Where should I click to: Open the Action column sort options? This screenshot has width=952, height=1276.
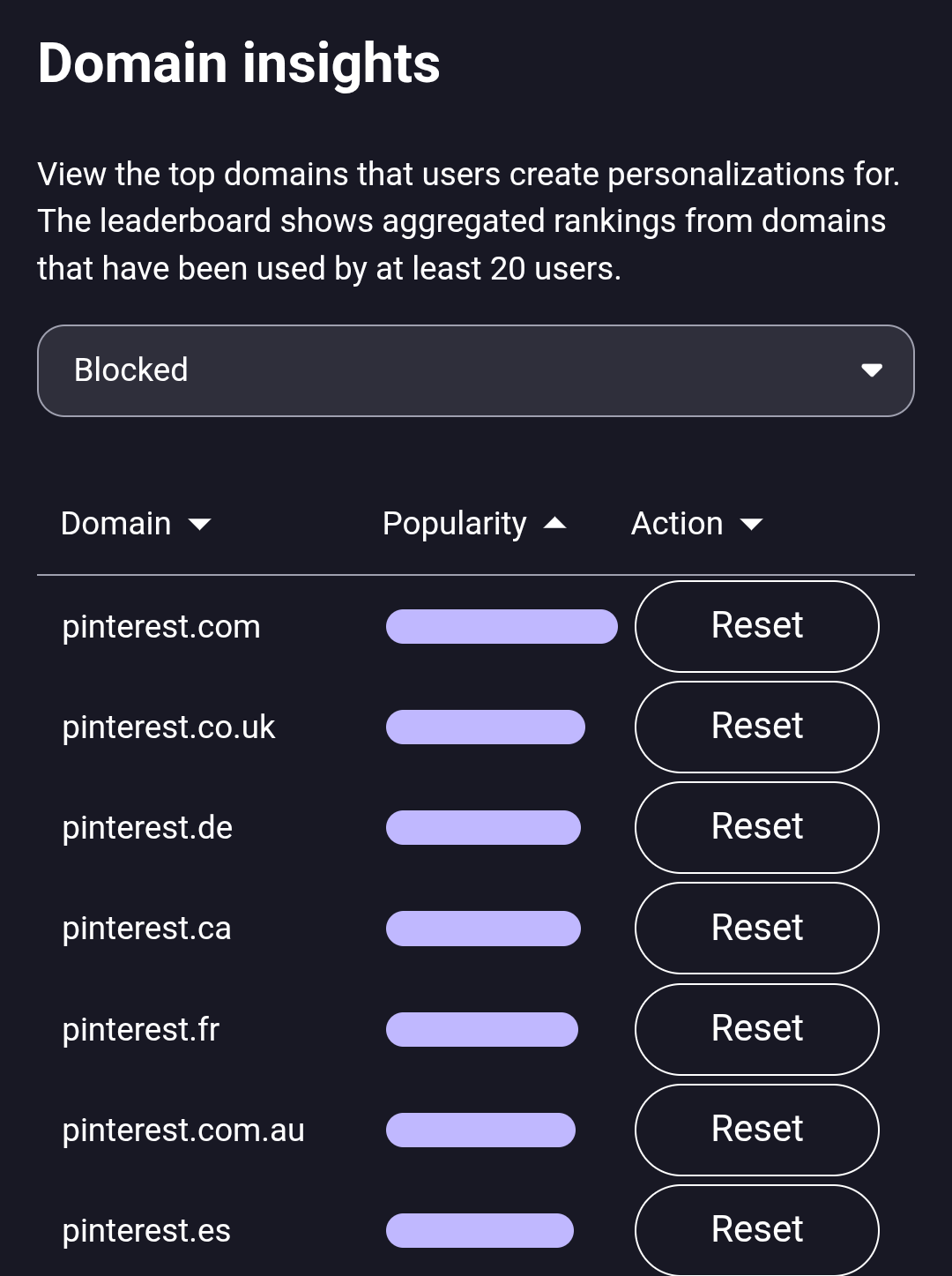753,525
